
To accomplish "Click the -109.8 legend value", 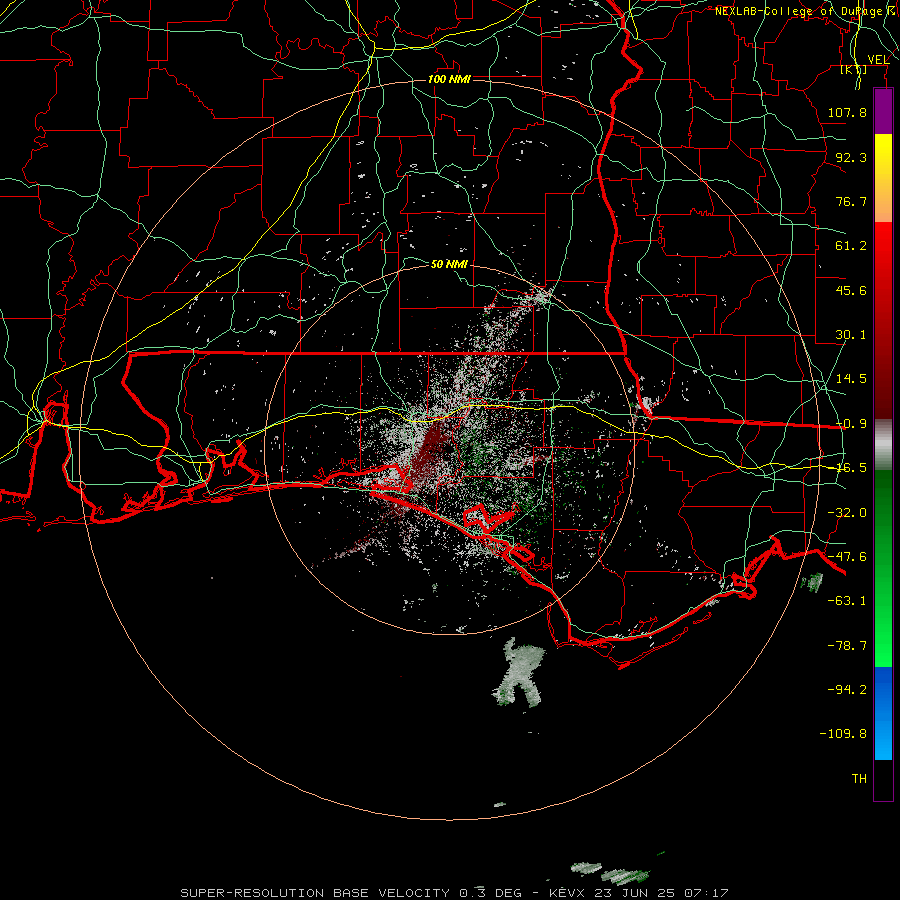I will click(843, 734).
